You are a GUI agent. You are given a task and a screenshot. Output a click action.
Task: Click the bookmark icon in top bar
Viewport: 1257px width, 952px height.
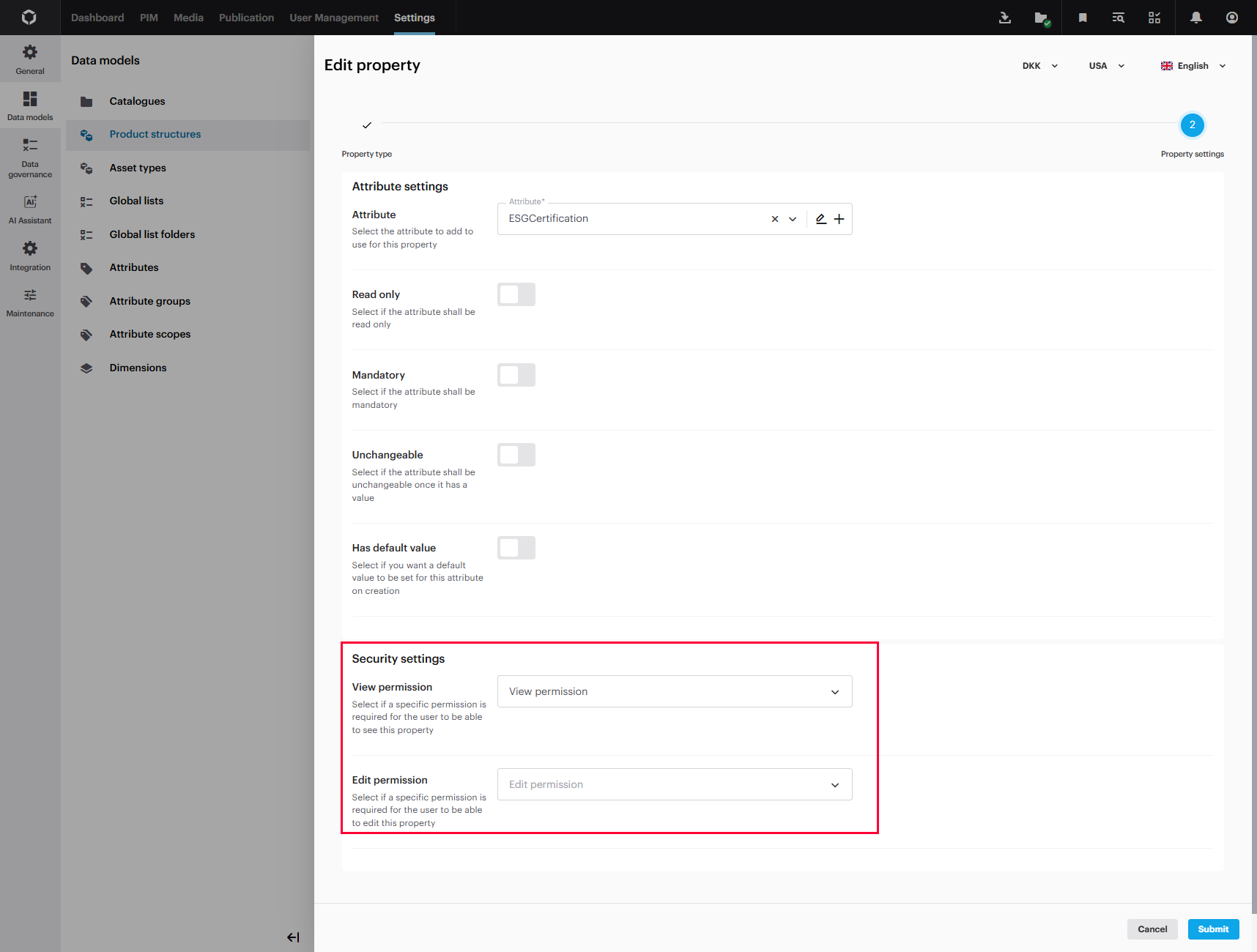[1083, 18]
